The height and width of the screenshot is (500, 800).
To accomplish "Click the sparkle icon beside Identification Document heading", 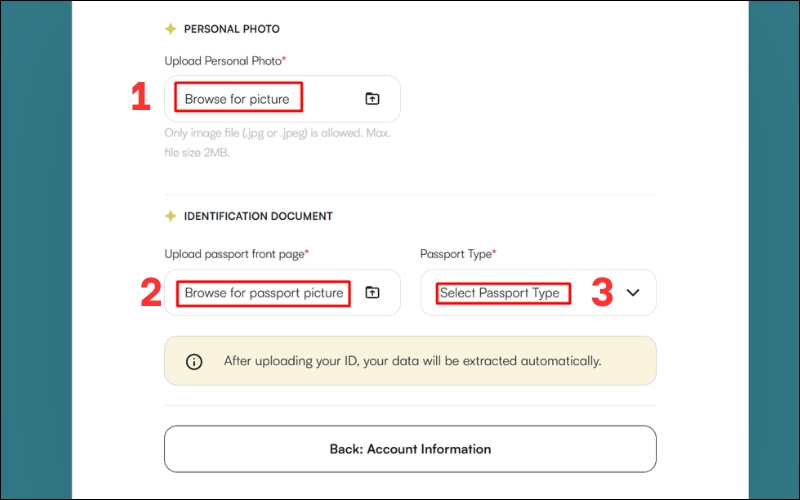I will [x=170, y=216].
